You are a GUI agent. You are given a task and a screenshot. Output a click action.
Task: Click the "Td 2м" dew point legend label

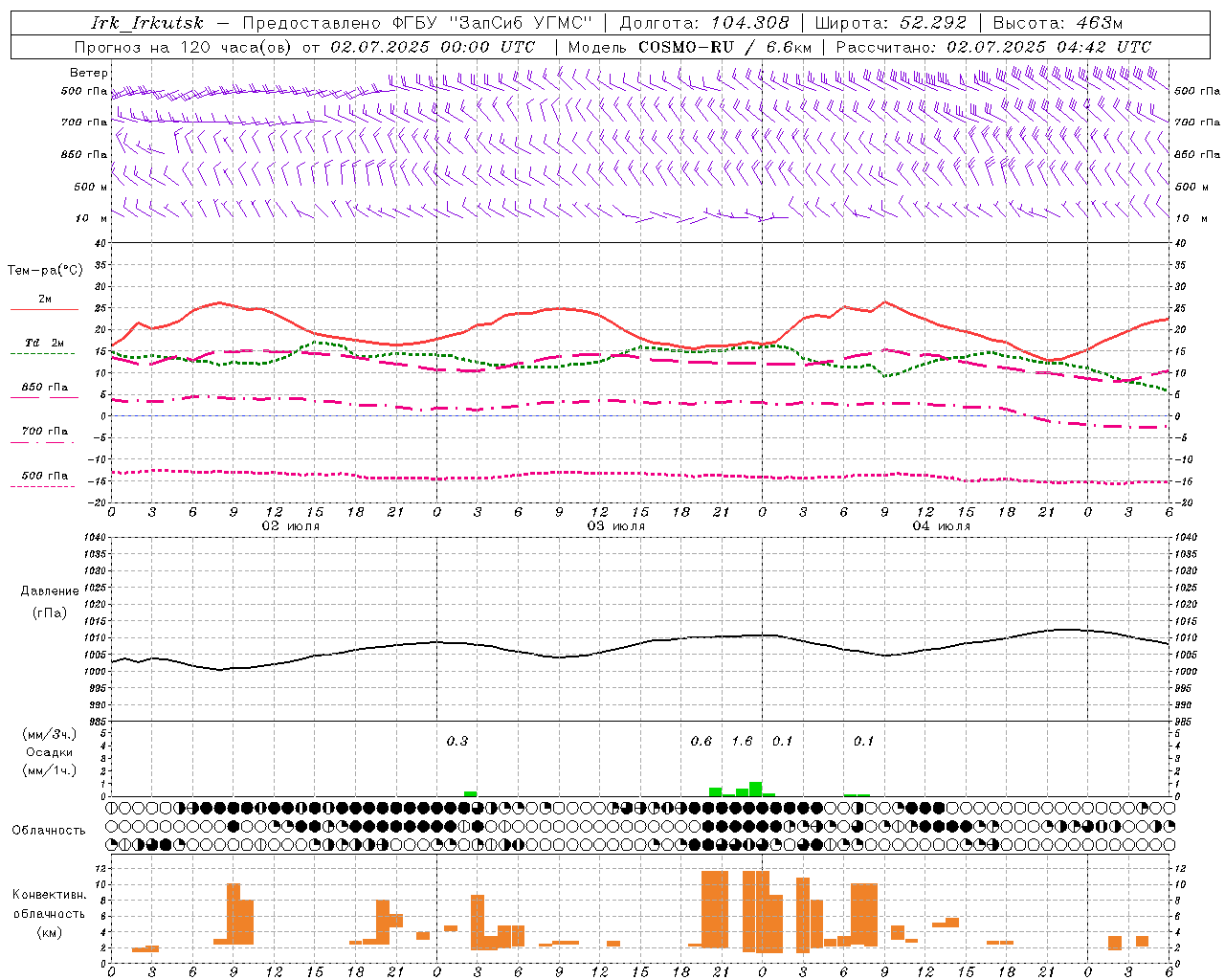point(44,344)
